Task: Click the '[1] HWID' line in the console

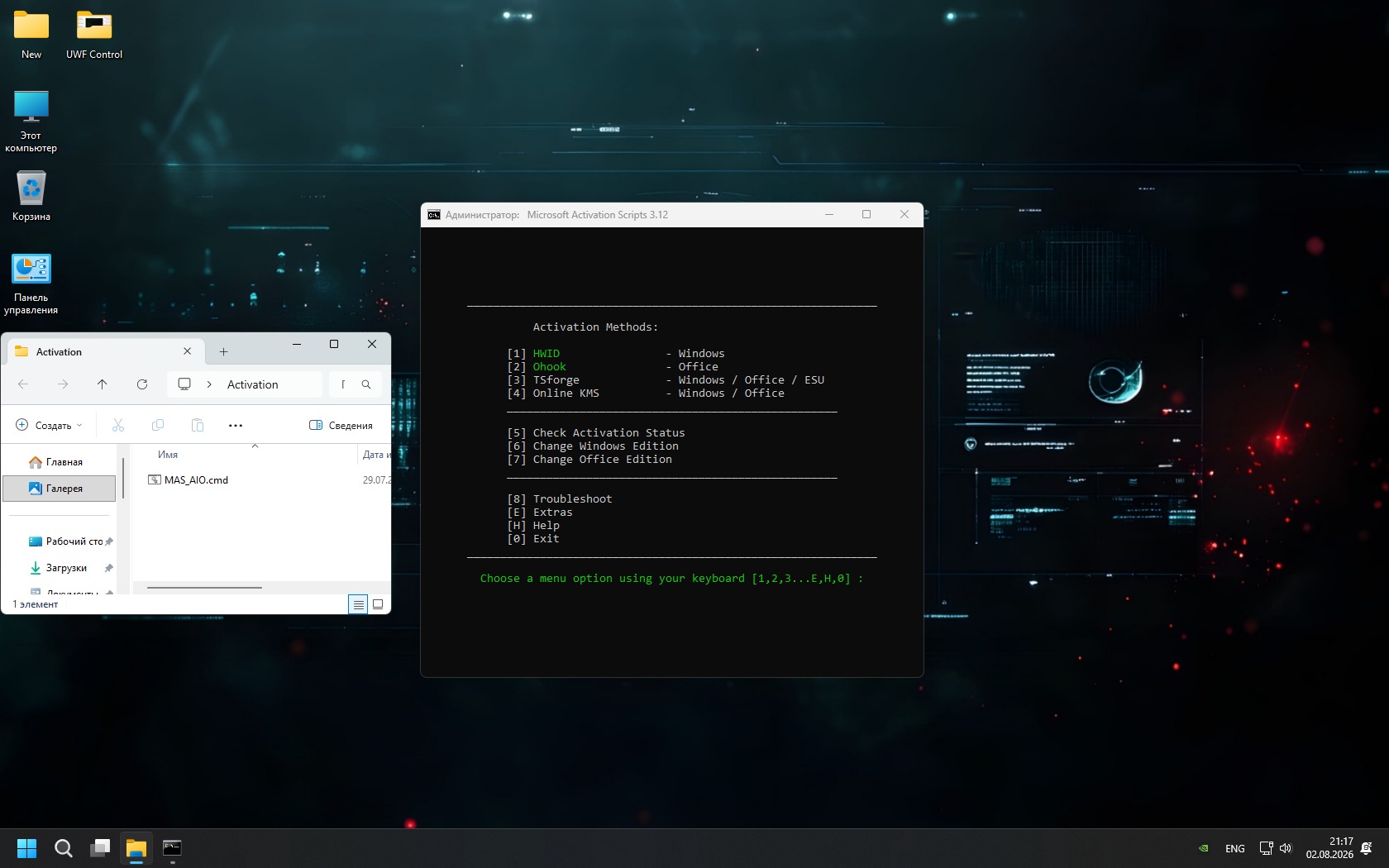Action: click(616, 354)
